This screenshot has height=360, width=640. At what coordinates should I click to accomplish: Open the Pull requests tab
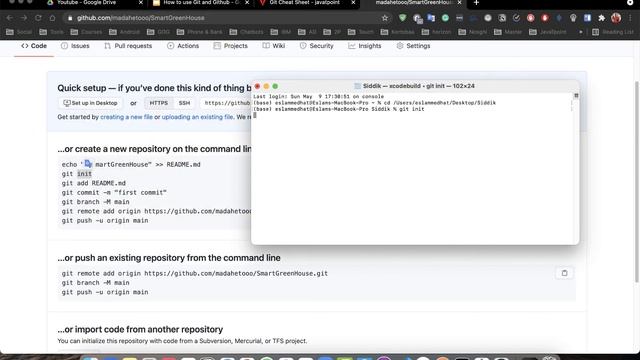(128, 46)
